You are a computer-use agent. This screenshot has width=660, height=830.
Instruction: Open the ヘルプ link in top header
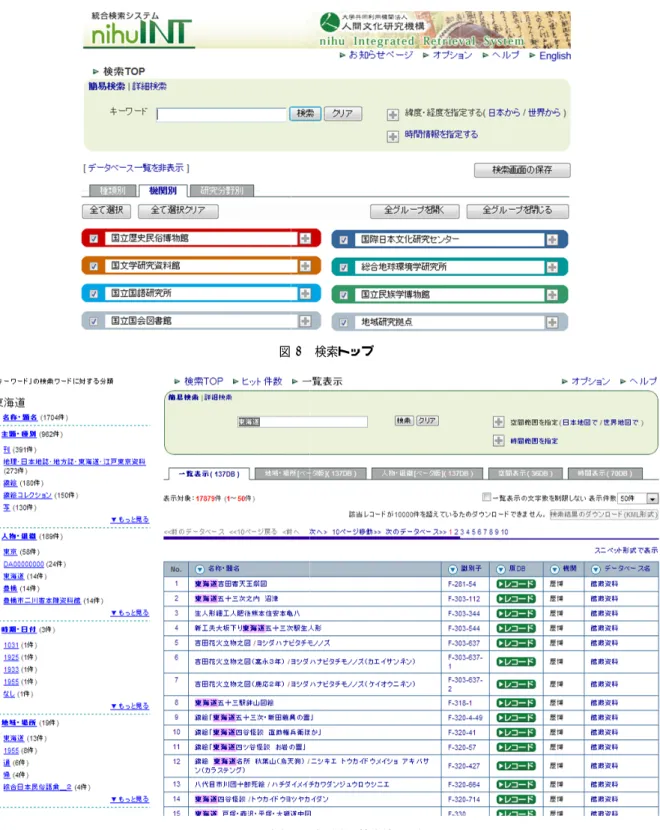(x=505, y=55)
